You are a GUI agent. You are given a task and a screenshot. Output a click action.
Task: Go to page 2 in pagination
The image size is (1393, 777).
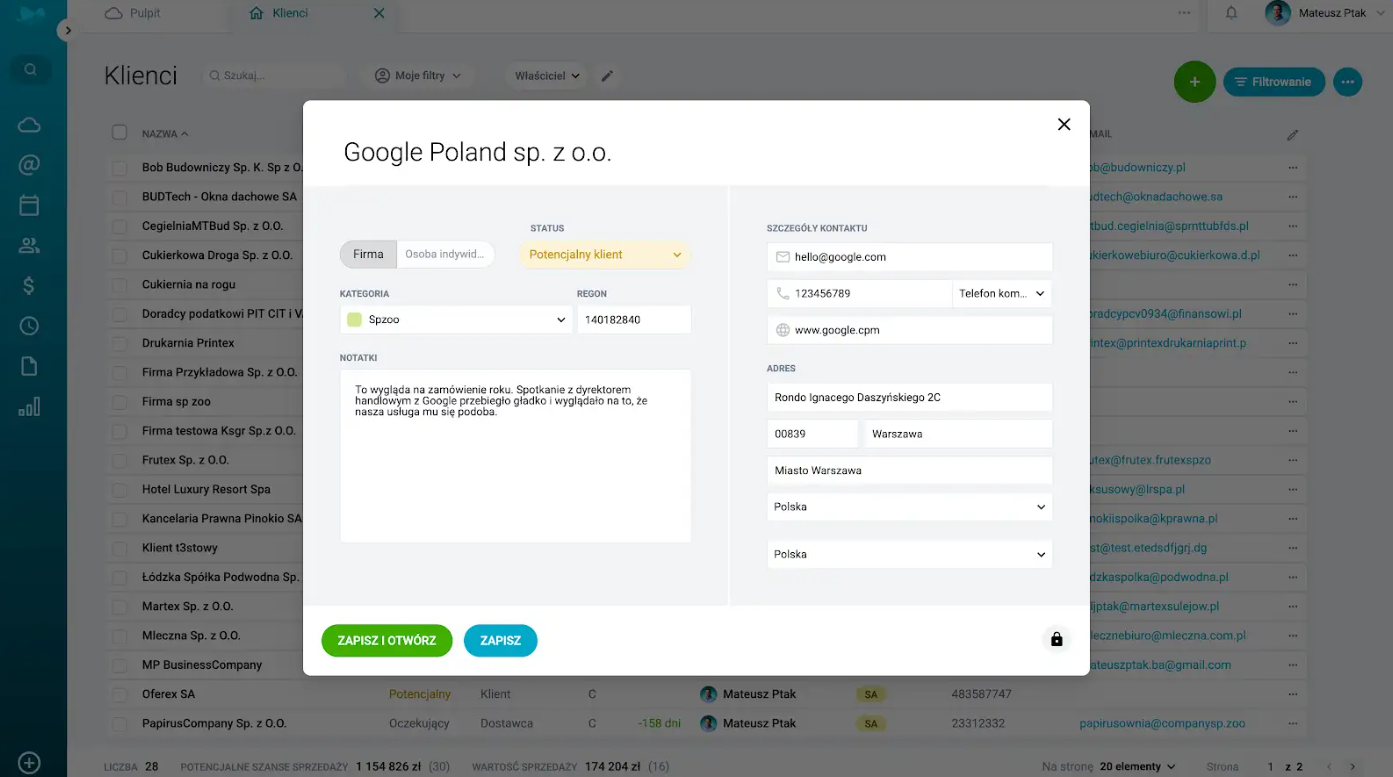[1299, 767]
